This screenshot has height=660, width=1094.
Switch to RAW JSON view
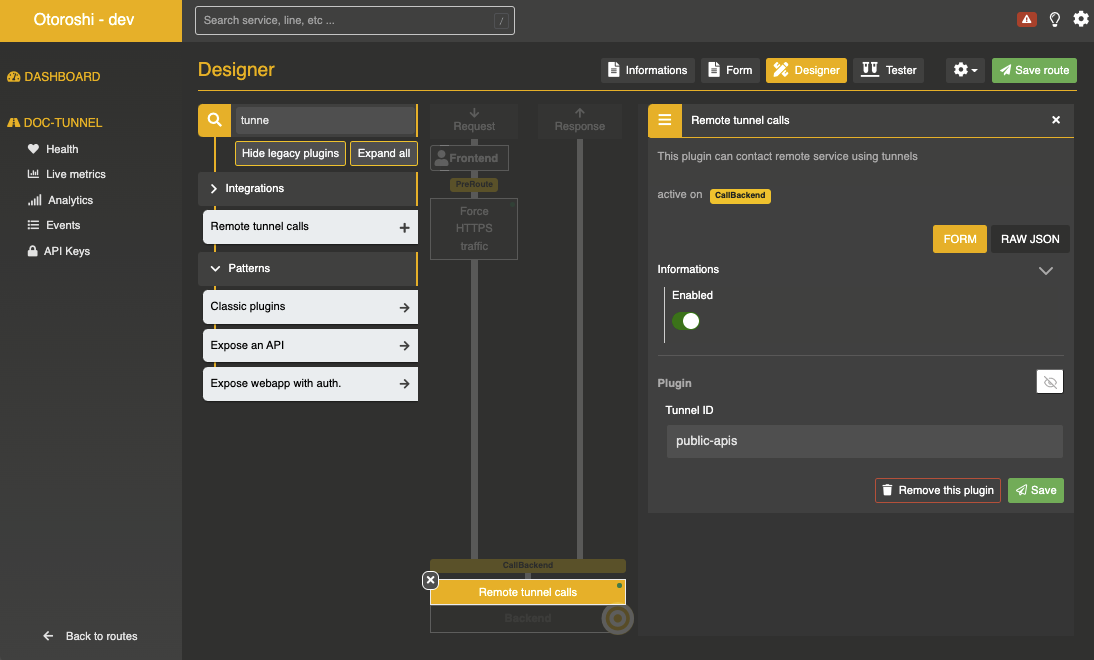[x=1030, y=239]
